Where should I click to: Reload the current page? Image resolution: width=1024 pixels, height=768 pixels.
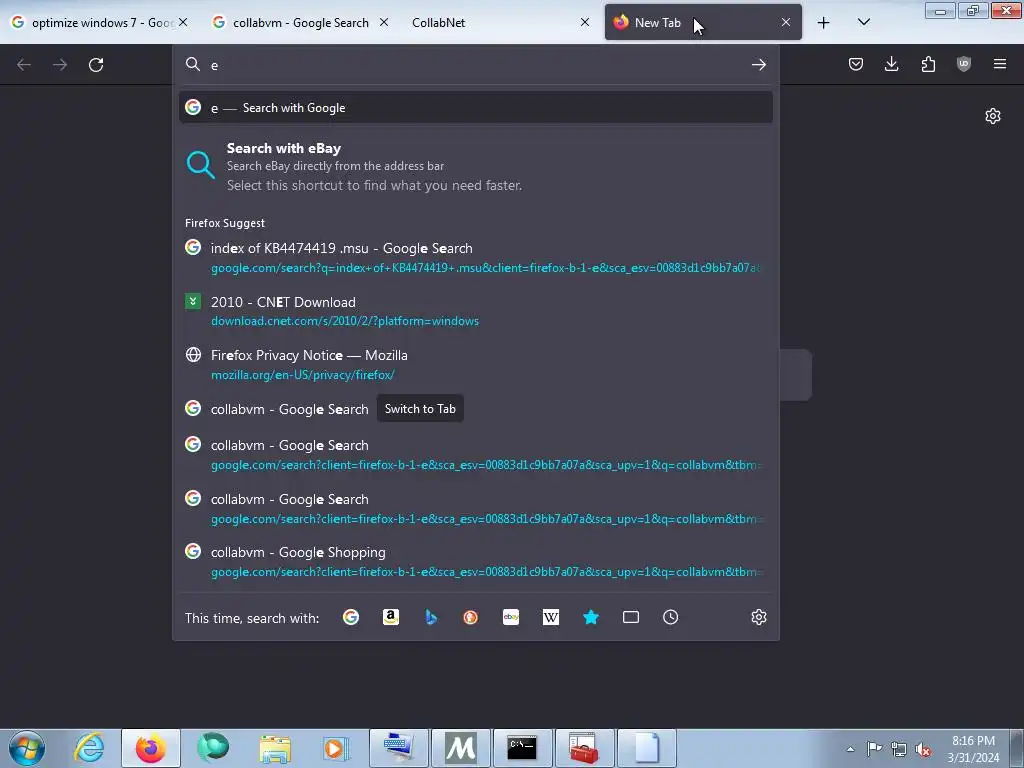click(96, 65)
